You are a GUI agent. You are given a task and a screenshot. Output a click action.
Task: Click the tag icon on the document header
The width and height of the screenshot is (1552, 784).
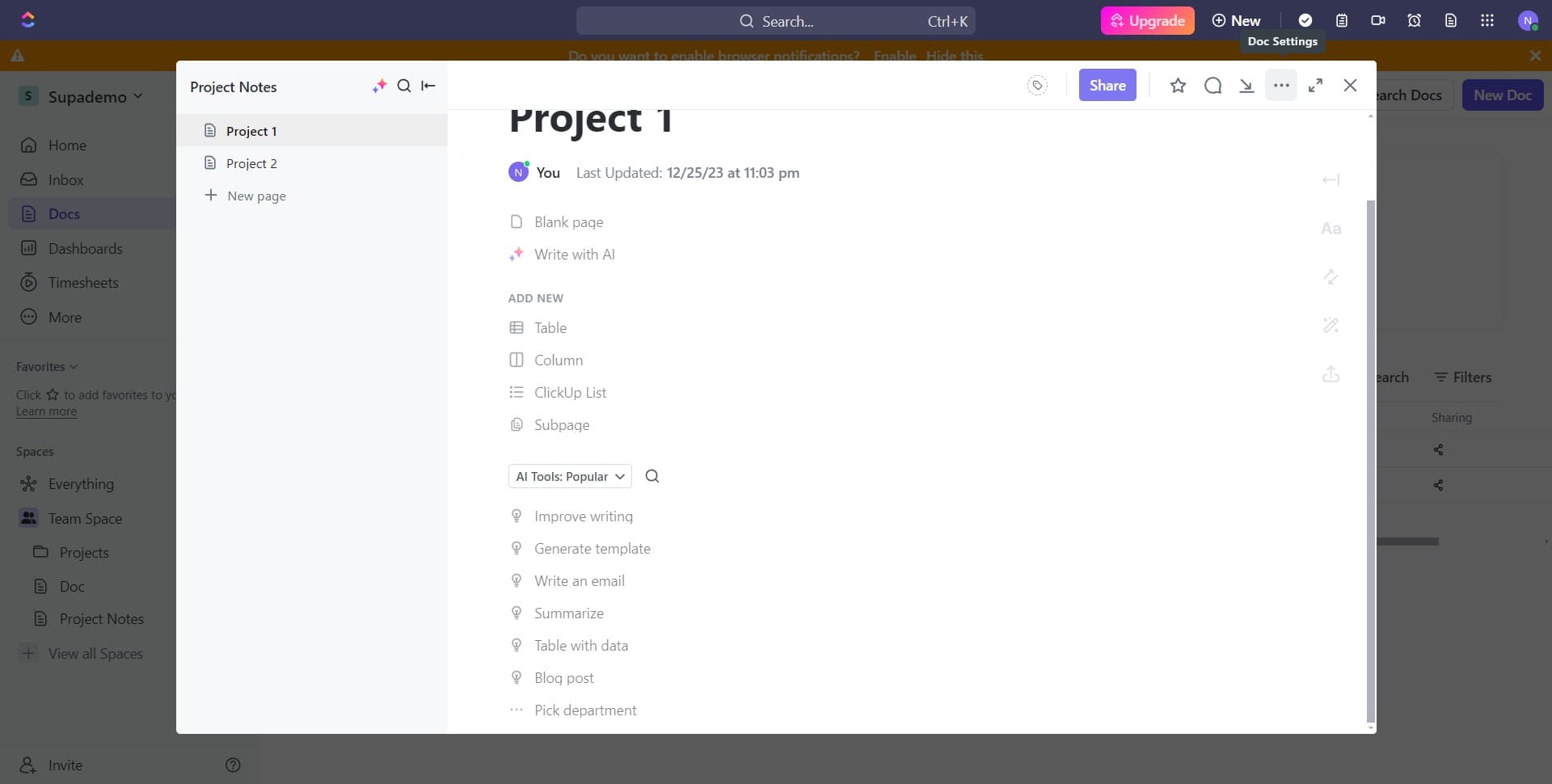1037,85
